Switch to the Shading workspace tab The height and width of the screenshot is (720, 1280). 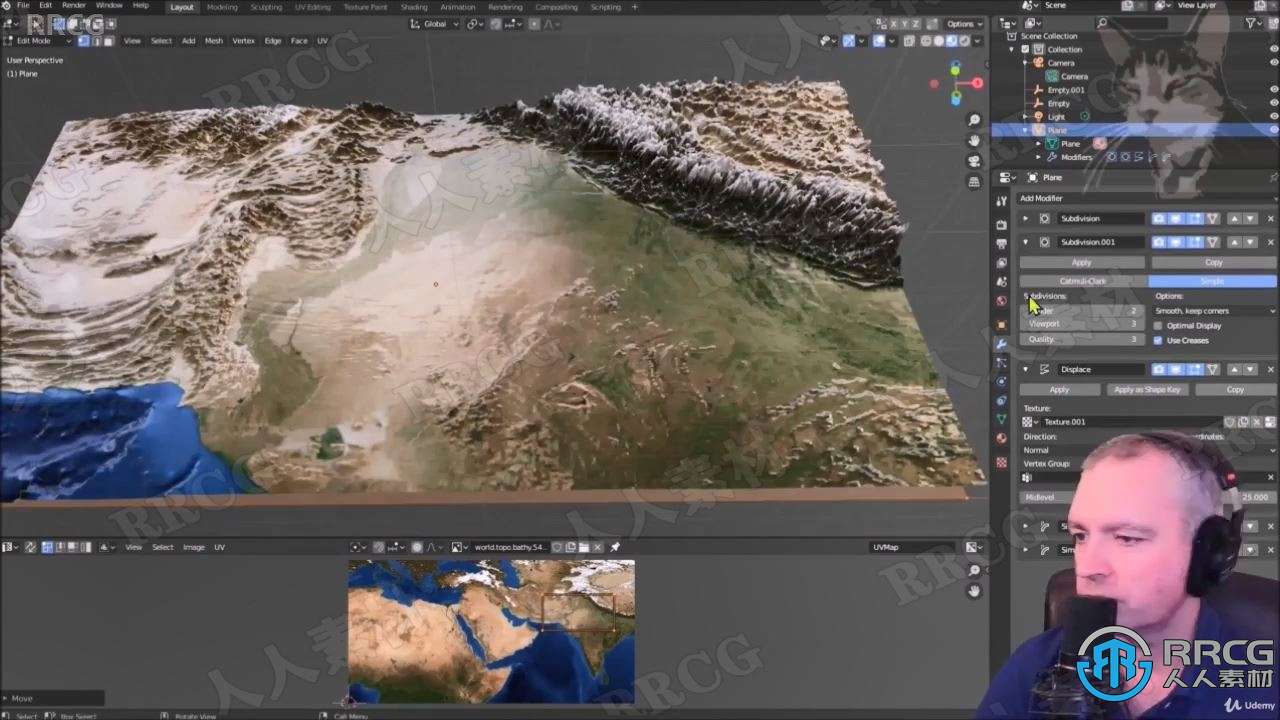coord(414,7)
